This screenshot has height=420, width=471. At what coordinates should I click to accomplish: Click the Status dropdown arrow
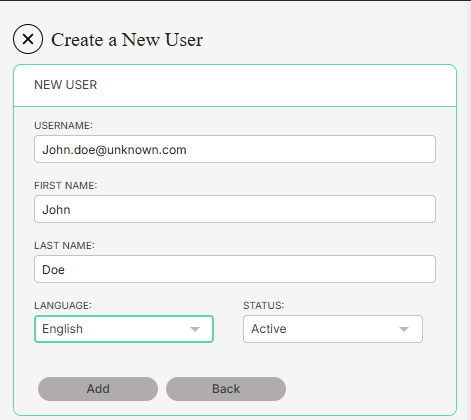coord(404,329)
